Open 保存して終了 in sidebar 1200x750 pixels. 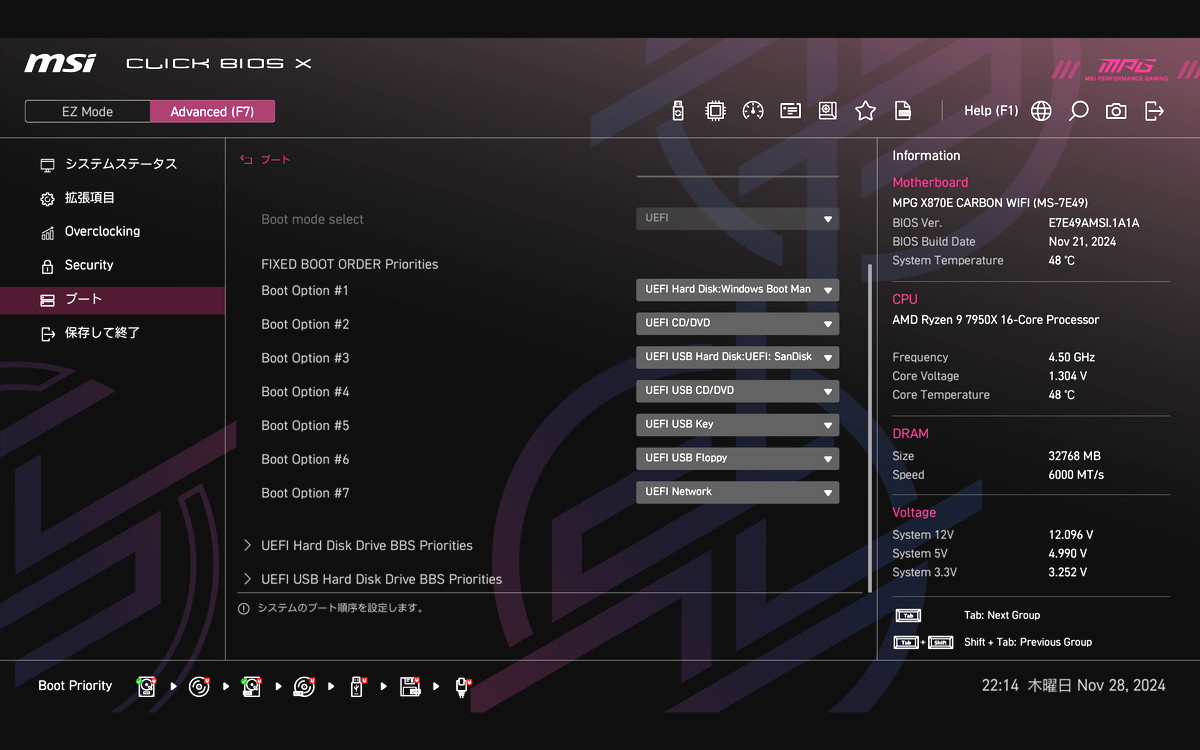[x=112, y=333]
